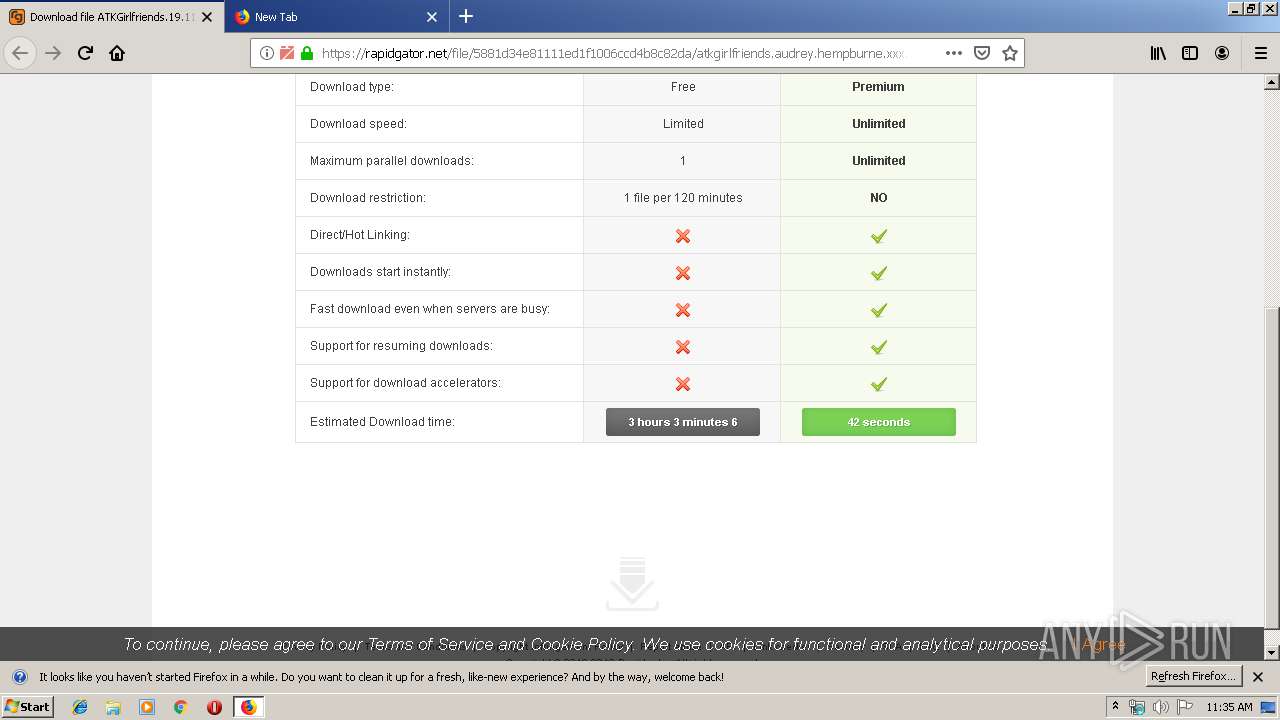Close the New Tab tab
1280x720 pixels.
tap(432, 17)
